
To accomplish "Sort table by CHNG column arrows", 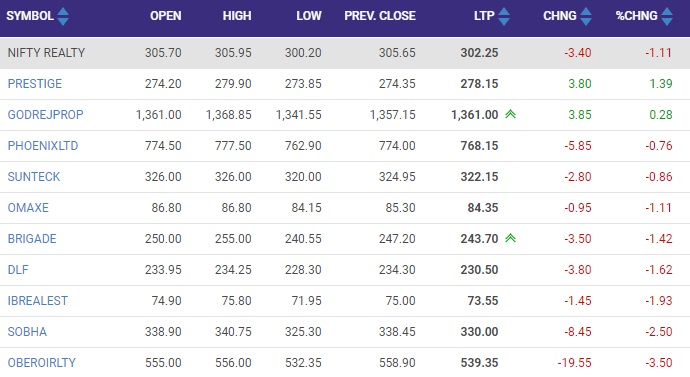I will tap(586, 16).
